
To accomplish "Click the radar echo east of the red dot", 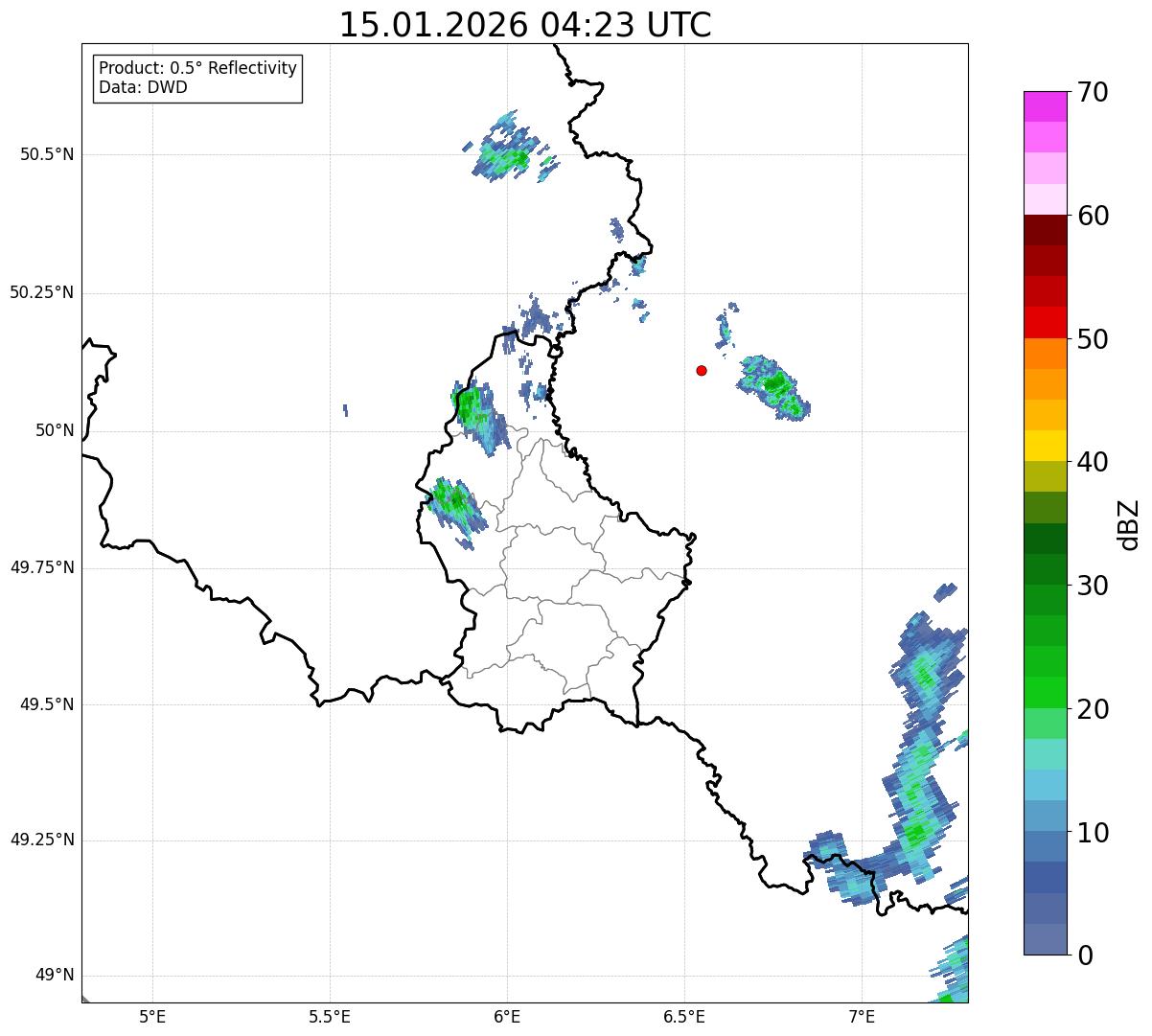I will click(x=773, y=386).
